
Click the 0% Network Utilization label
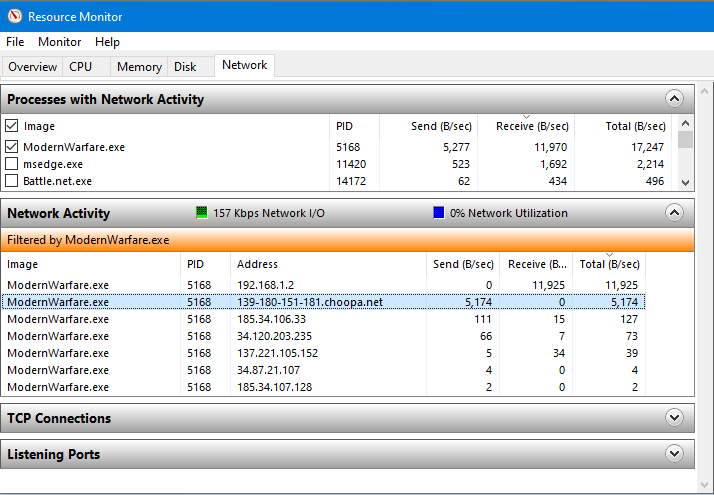(509, 213)
